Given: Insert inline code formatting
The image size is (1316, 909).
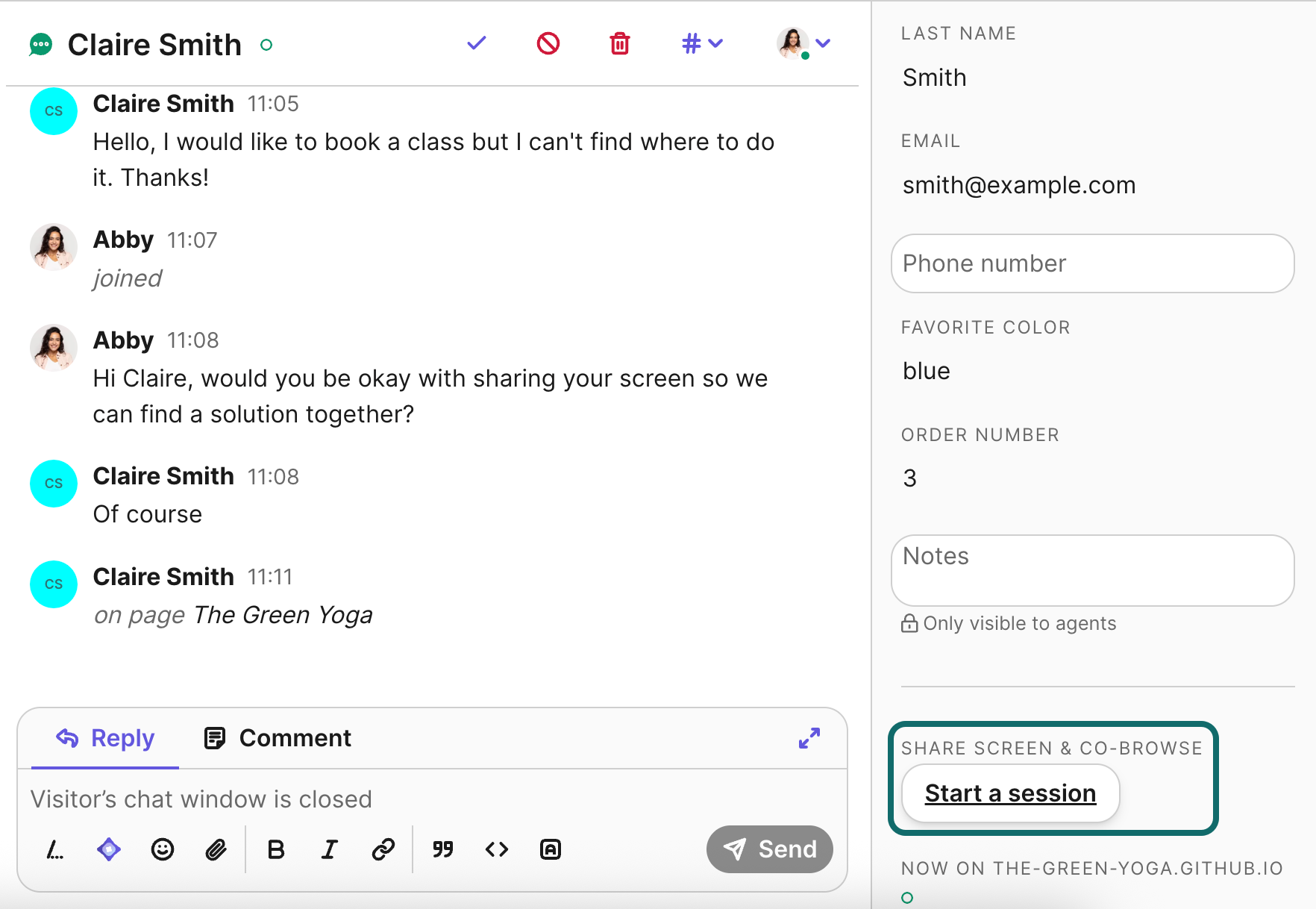Looking at the screenshot, I should [x=497, y=849].
